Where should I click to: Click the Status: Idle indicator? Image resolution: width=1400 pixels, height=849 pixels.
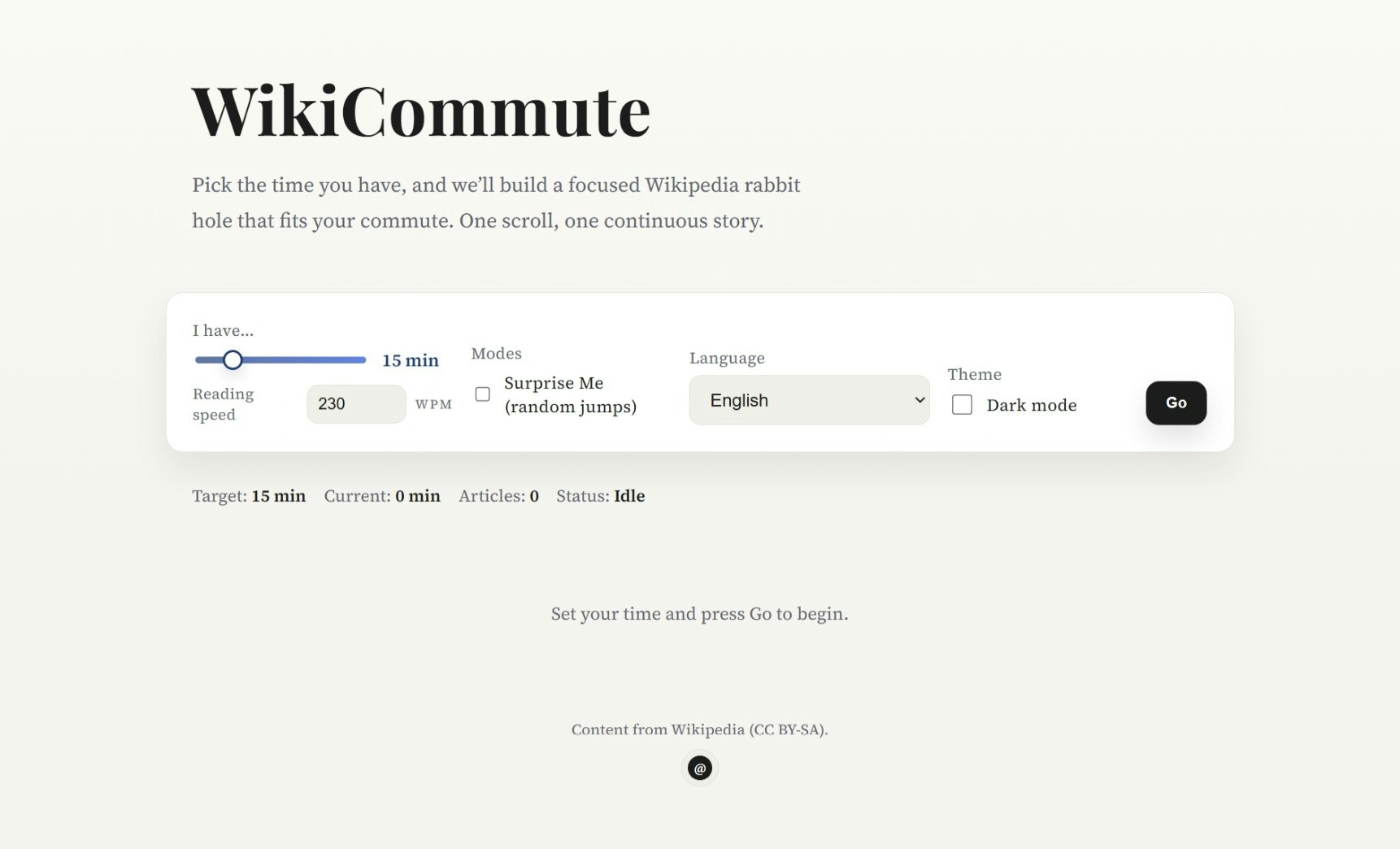[x=601, y=496]
